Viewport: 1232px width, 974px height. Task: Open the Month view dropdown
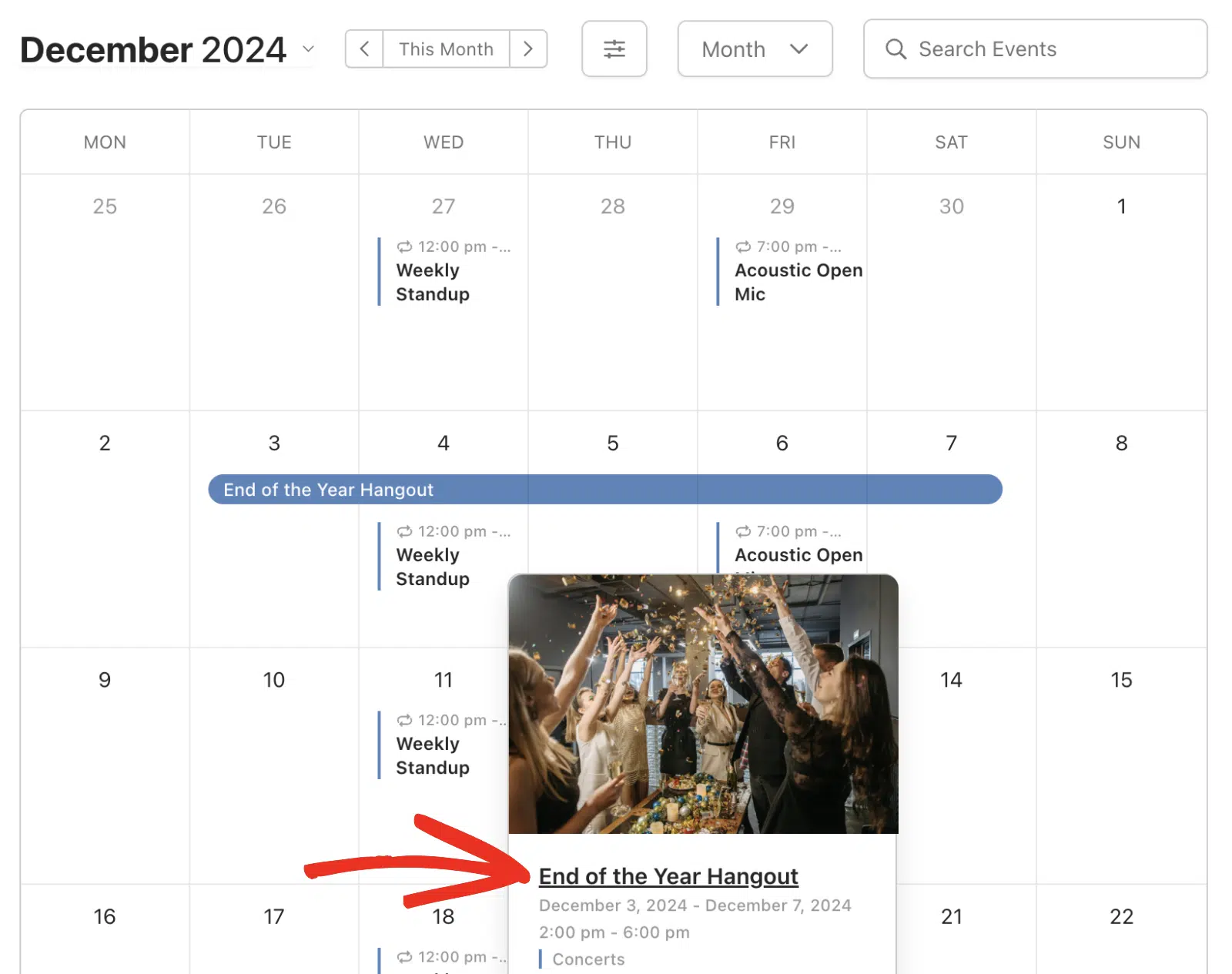[755, 49]
